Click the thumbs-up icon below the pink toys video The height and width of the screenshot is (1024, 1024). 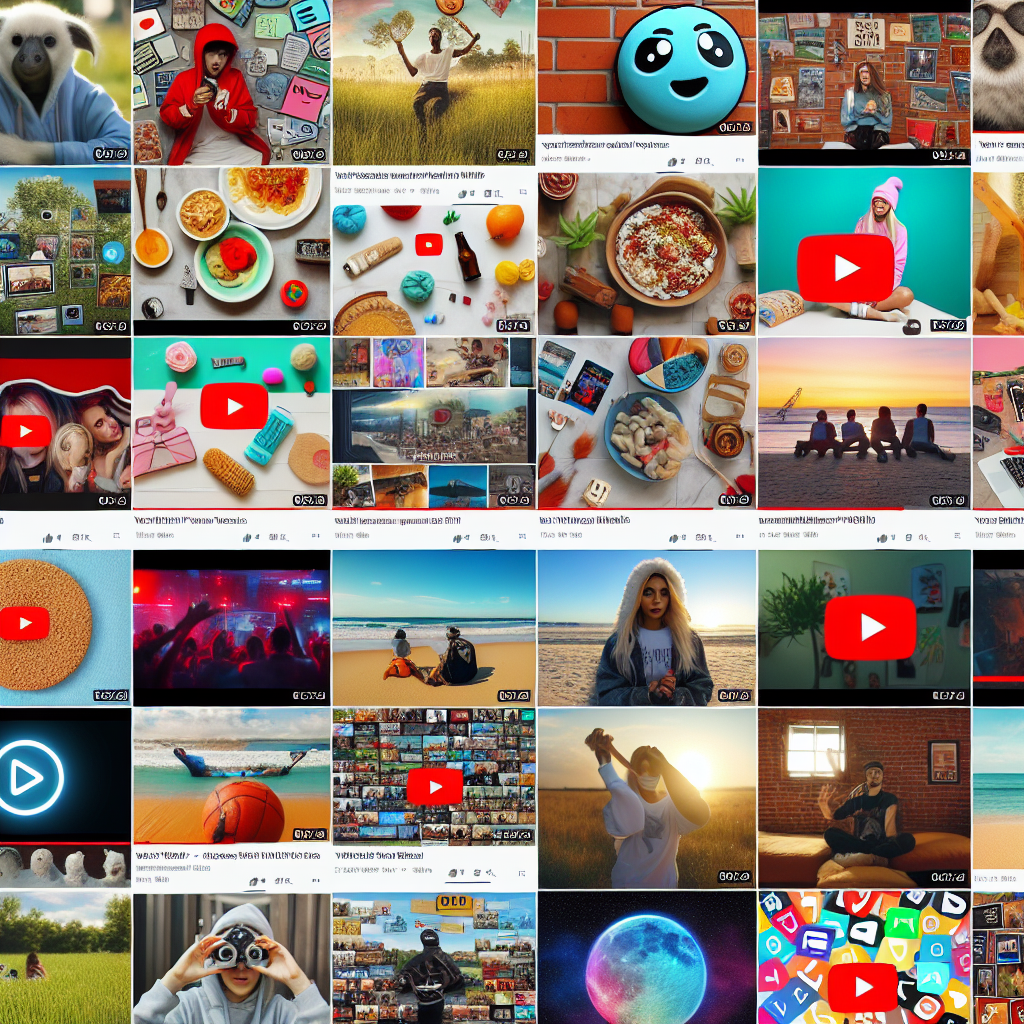[247, 537]
